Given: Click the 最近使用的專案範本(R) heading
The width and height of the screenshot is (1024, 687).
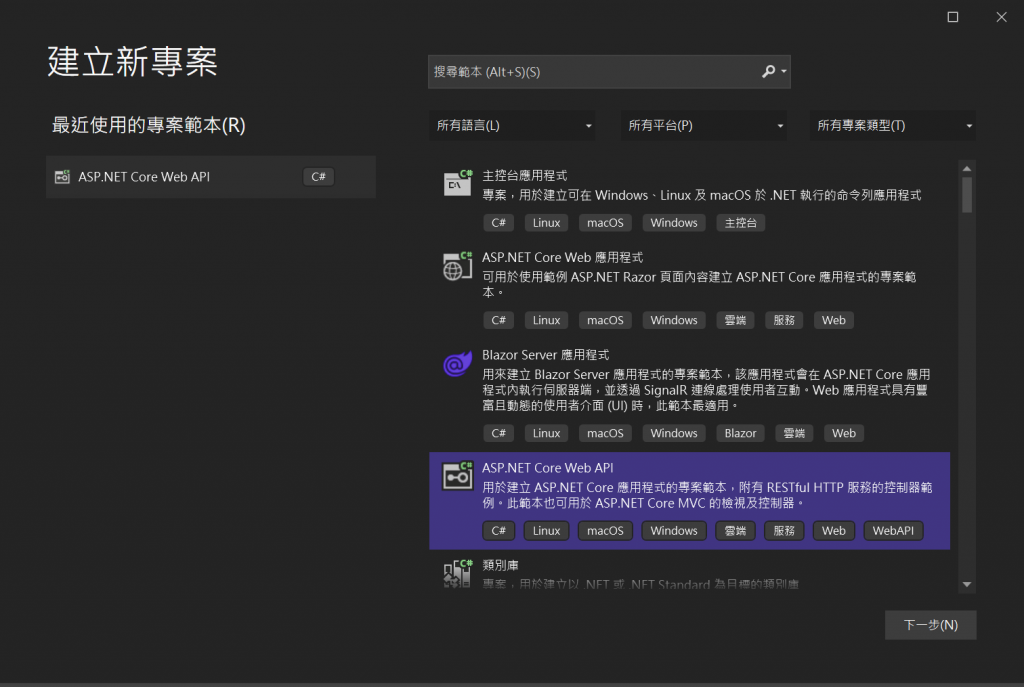Looking at the screenshot, I should pos(148,125).
